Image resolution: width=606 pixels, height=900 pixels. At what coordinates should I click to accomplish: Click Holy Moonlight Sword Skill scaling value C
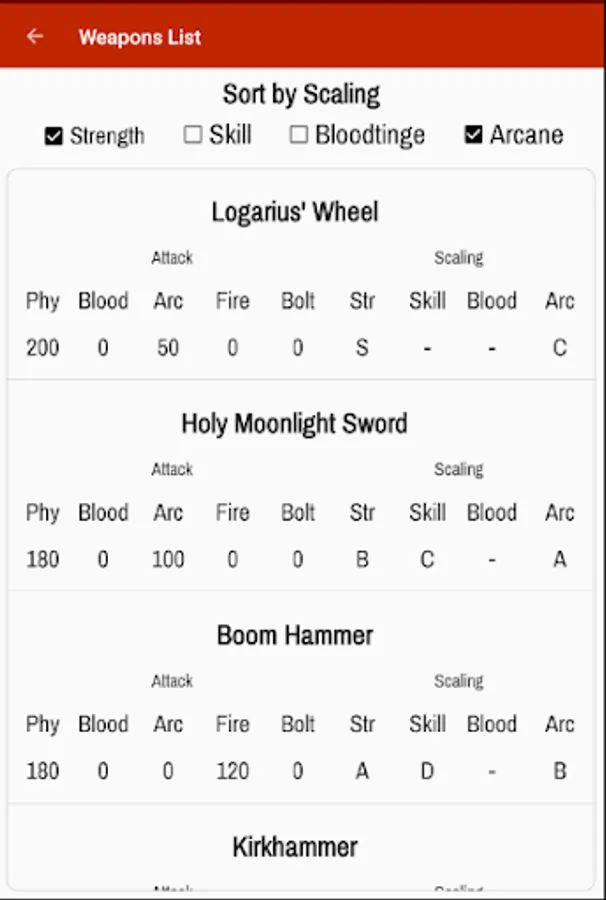[x=427, y=560]
